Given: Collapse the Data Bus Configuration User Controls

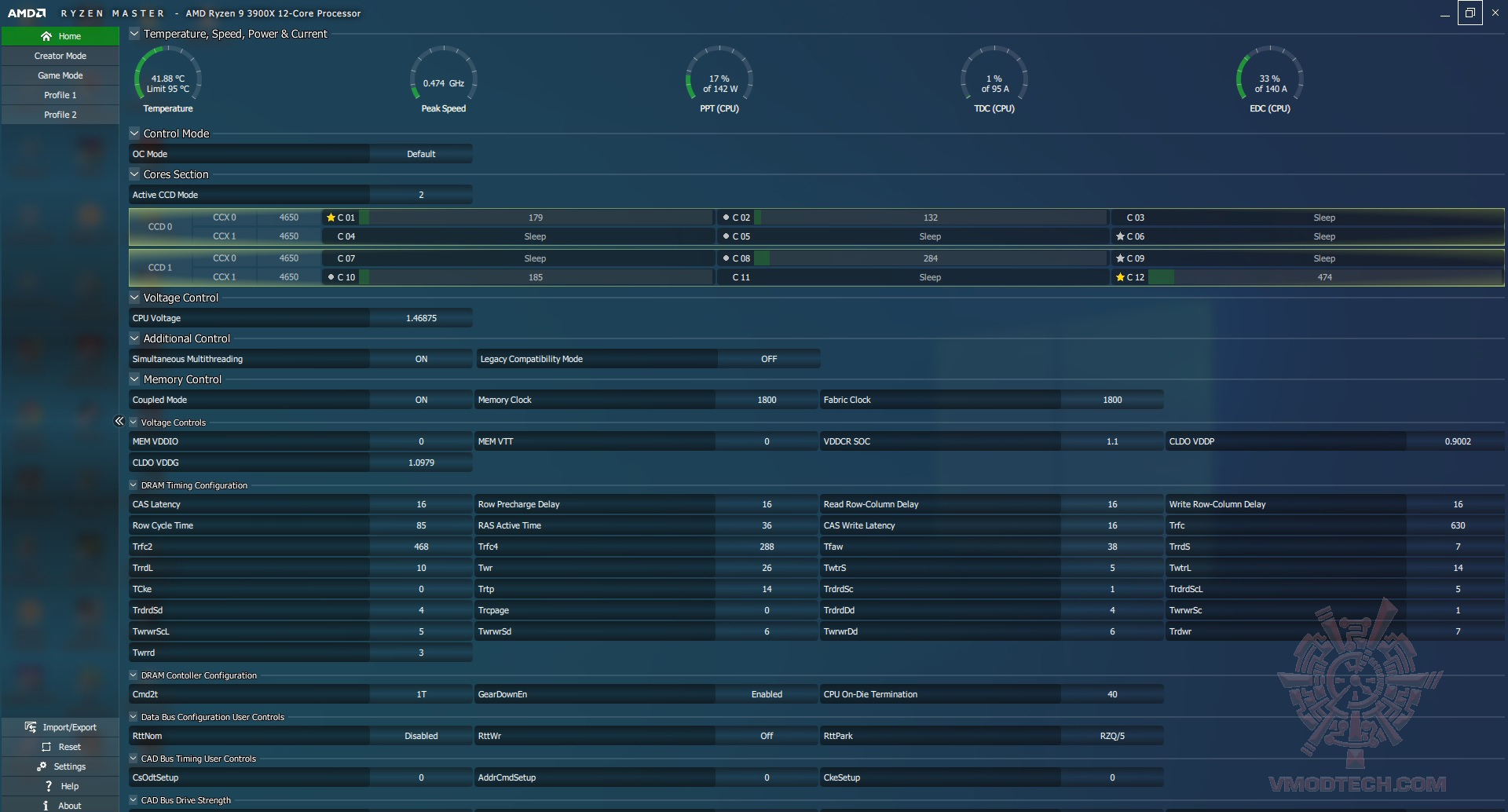Looking at the screenshot, I should pos(134,717).
